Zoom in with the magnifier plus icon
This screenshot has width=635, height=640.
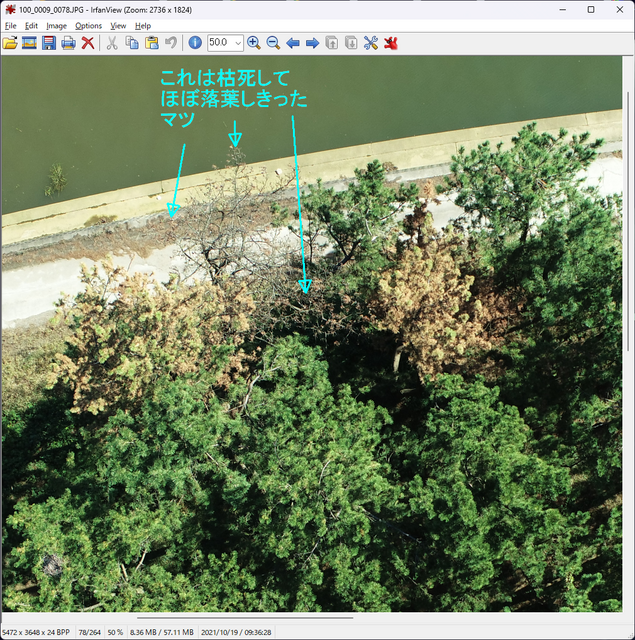tap(254, 43)
